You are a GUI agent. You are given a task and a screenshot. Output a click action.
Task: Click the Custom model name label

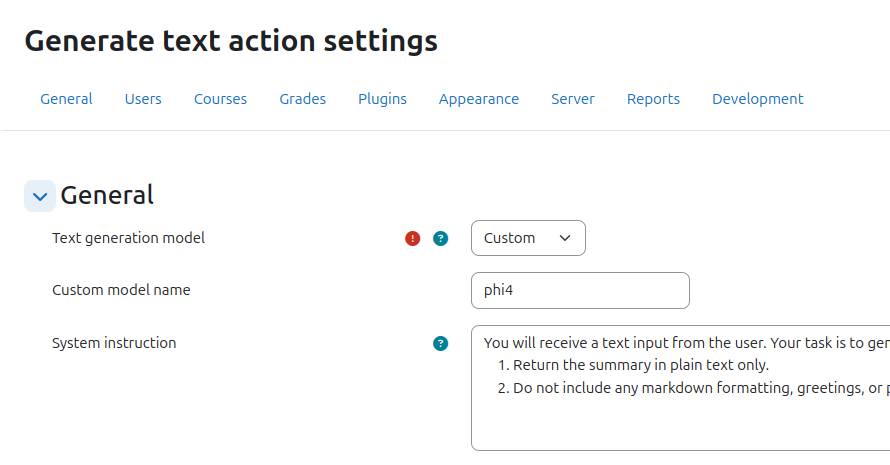click(x=121, y=290)
